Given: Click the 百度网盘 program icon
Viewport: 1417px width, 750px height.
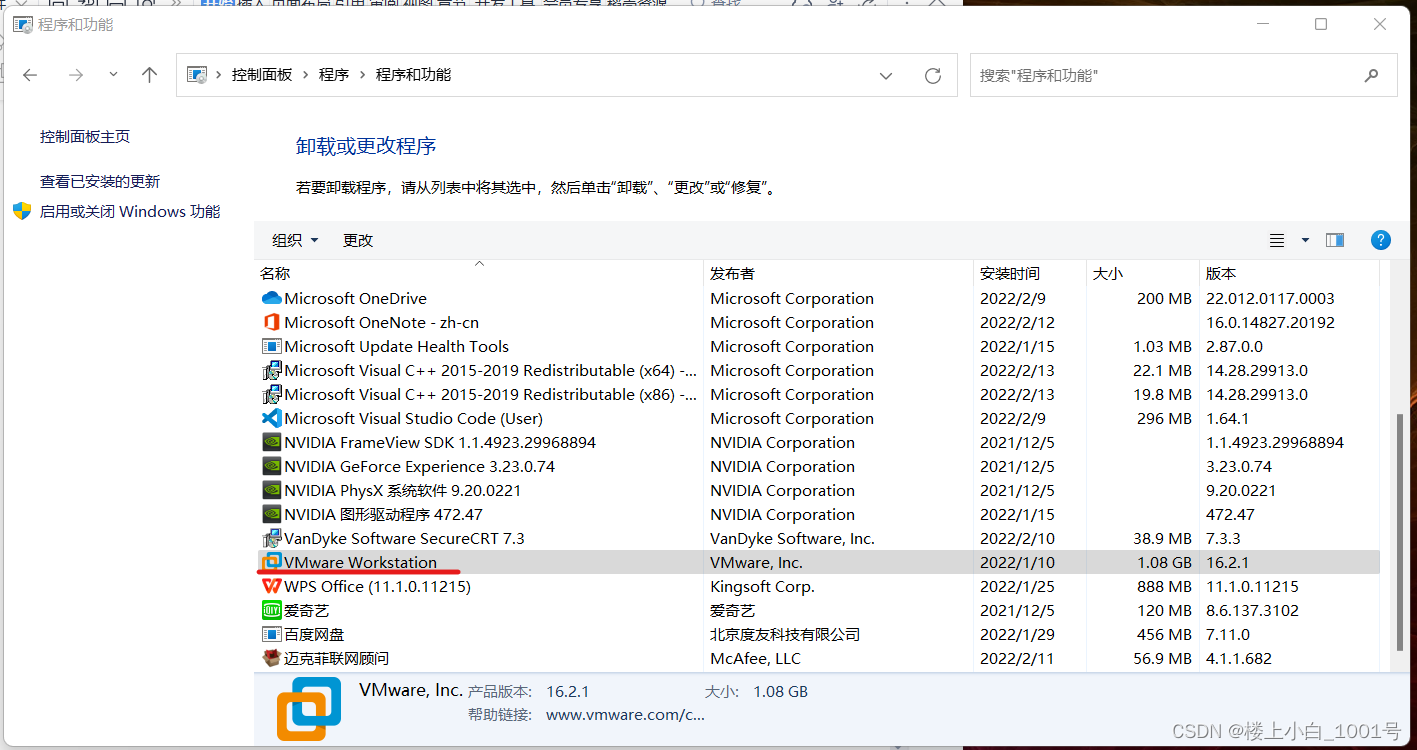Looking at the screenshot, I should [271, 634].
